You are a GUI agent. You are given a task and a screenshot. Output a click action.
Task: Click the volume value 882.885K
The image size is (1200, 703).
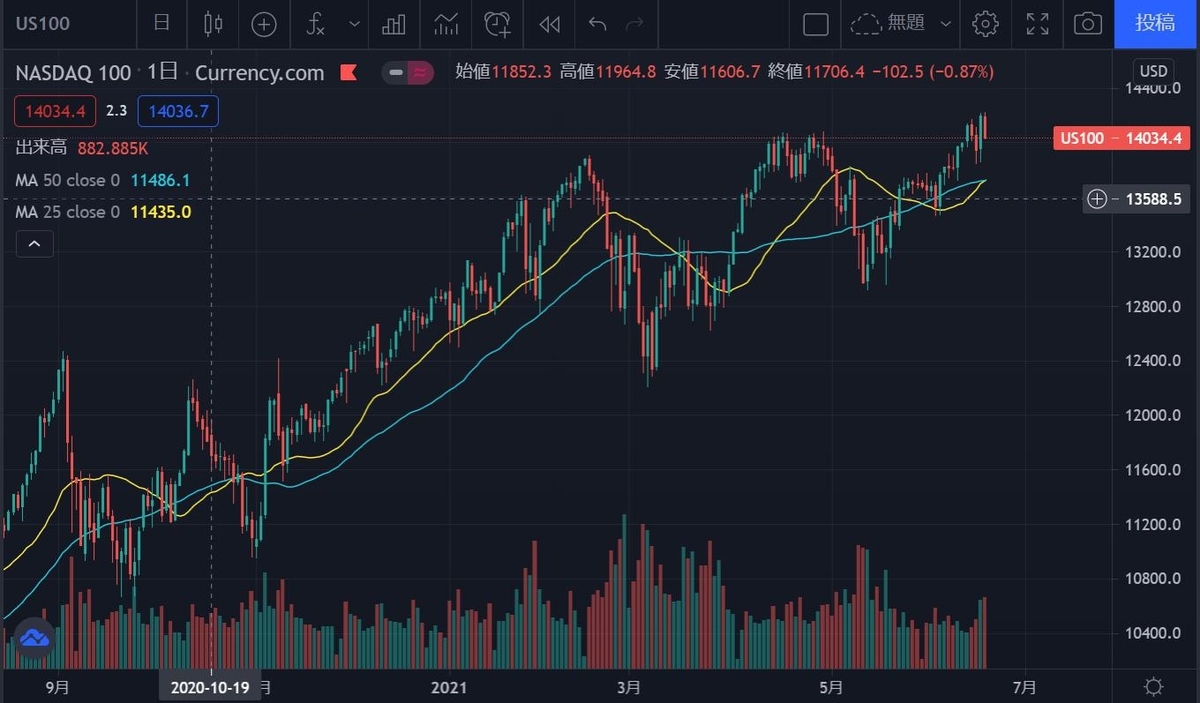(x=113, y=148)
